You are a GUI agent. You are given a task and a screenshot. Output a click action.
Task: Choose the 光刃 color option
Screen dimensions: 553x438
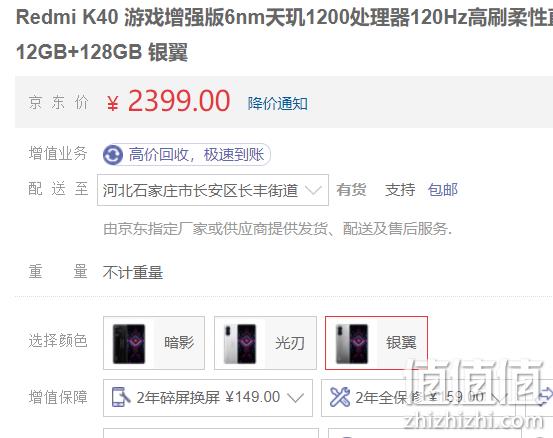coord(265,343)
